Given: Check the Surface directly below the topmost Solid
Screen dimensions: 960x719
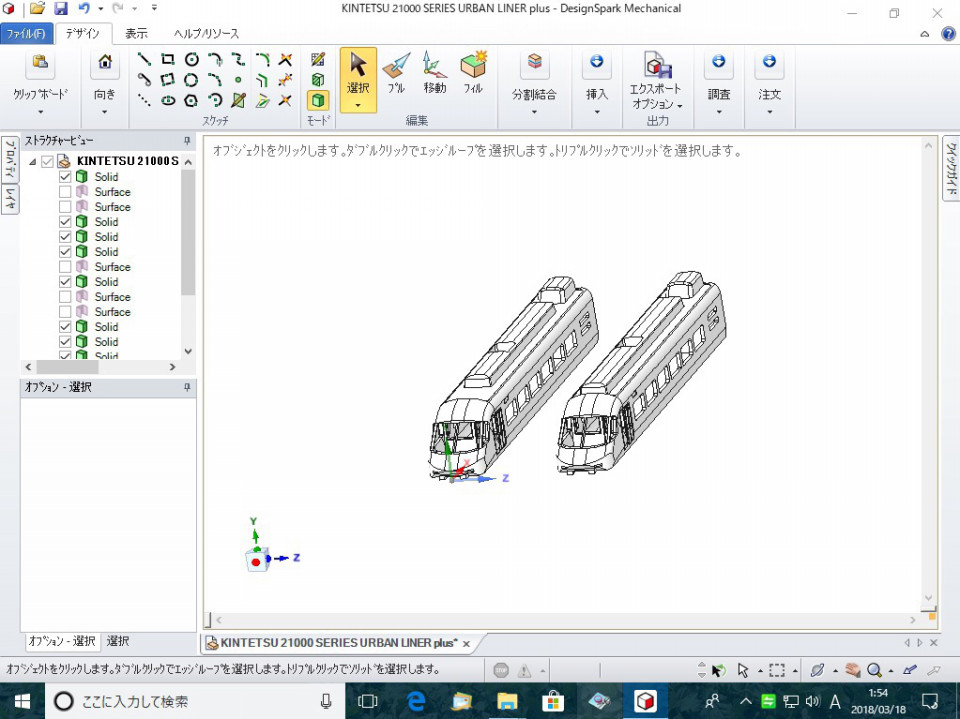Looking at the screenshot, I should point(65,192).
